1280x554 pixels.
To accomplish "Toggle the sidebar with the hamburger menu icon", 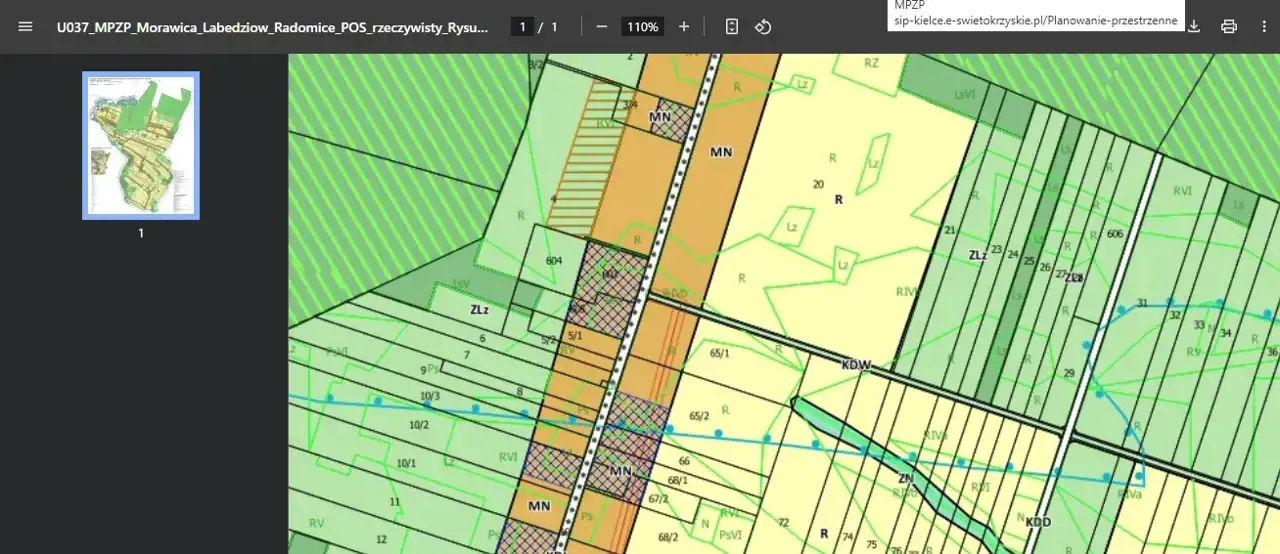I will coord(25,27).
